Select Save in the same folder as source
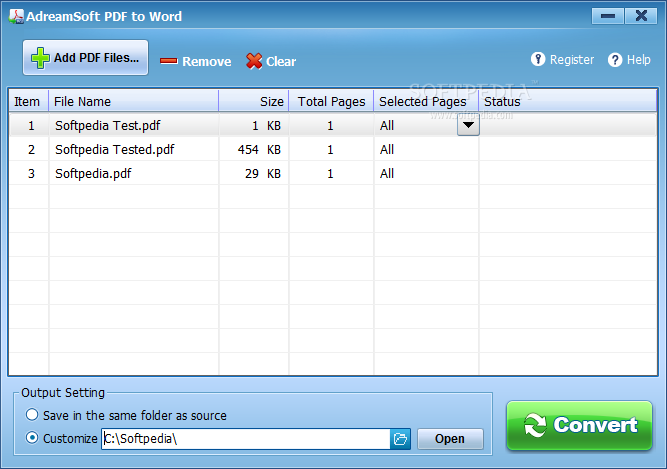Screen dimensions: 667x469 (33, 415)
